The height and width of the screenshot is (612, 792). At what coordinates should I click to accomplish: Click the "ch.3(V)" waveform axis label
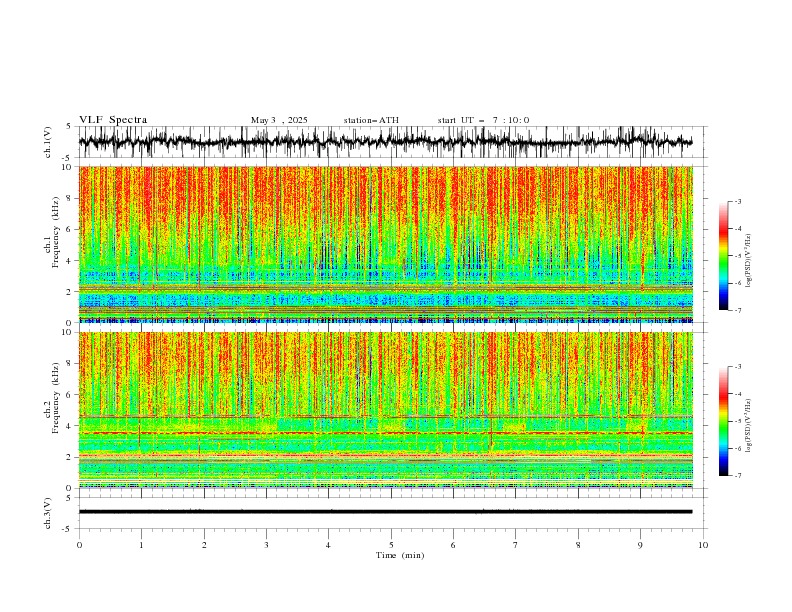[x=48, y=513]
